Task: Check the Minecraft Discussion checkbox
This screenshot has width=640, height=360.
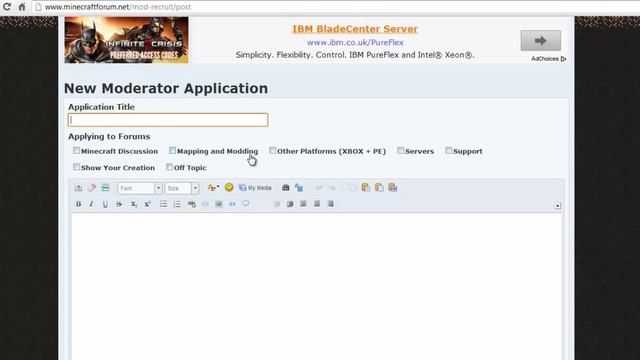Action: pos(76,151)
